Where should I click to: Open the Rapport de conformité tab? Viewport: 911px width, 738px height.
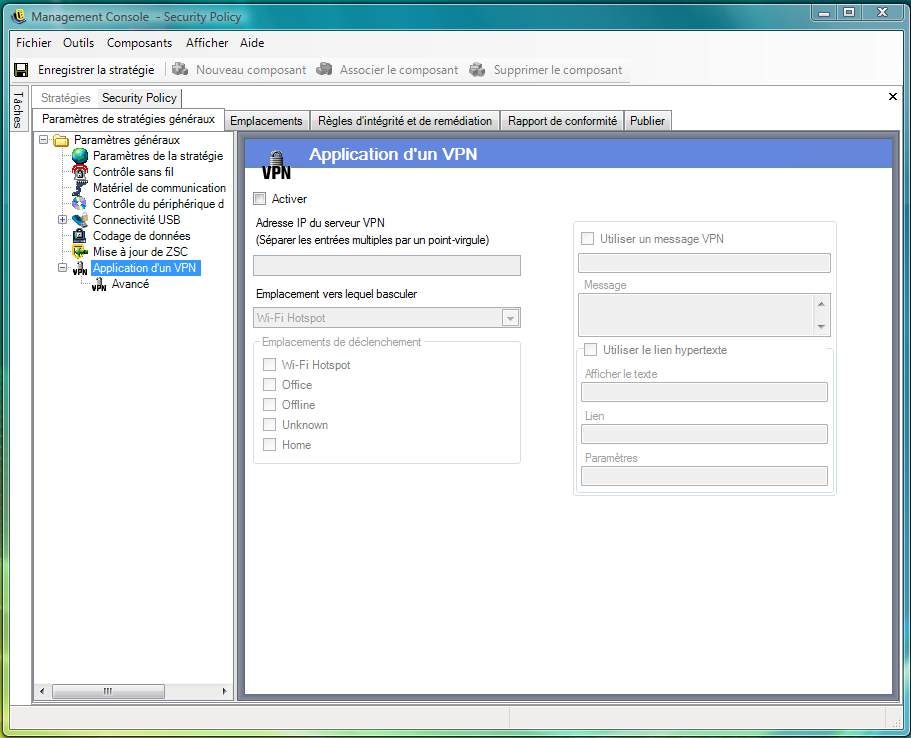click(x=562, y=121)
